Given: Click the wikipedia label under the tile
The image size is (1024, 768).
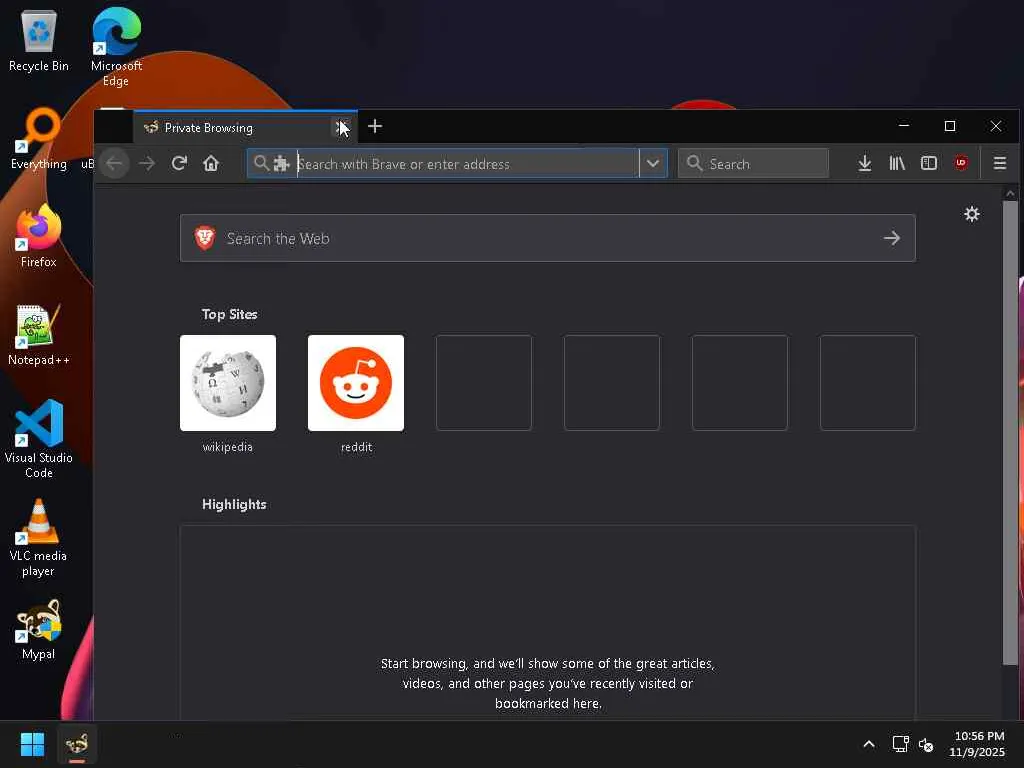Looking at the screenshot, I should [x=227, y=447].
